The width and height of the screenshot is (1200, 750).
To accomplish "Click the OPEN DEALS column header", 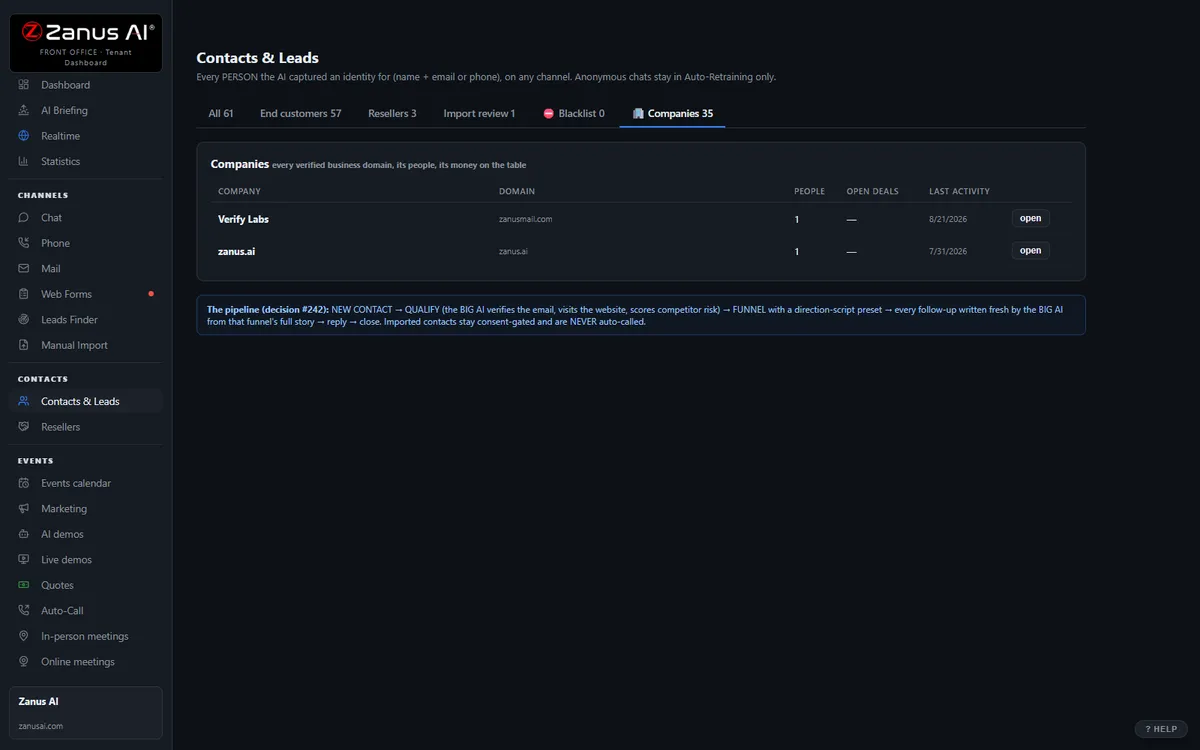I will 872,191.
